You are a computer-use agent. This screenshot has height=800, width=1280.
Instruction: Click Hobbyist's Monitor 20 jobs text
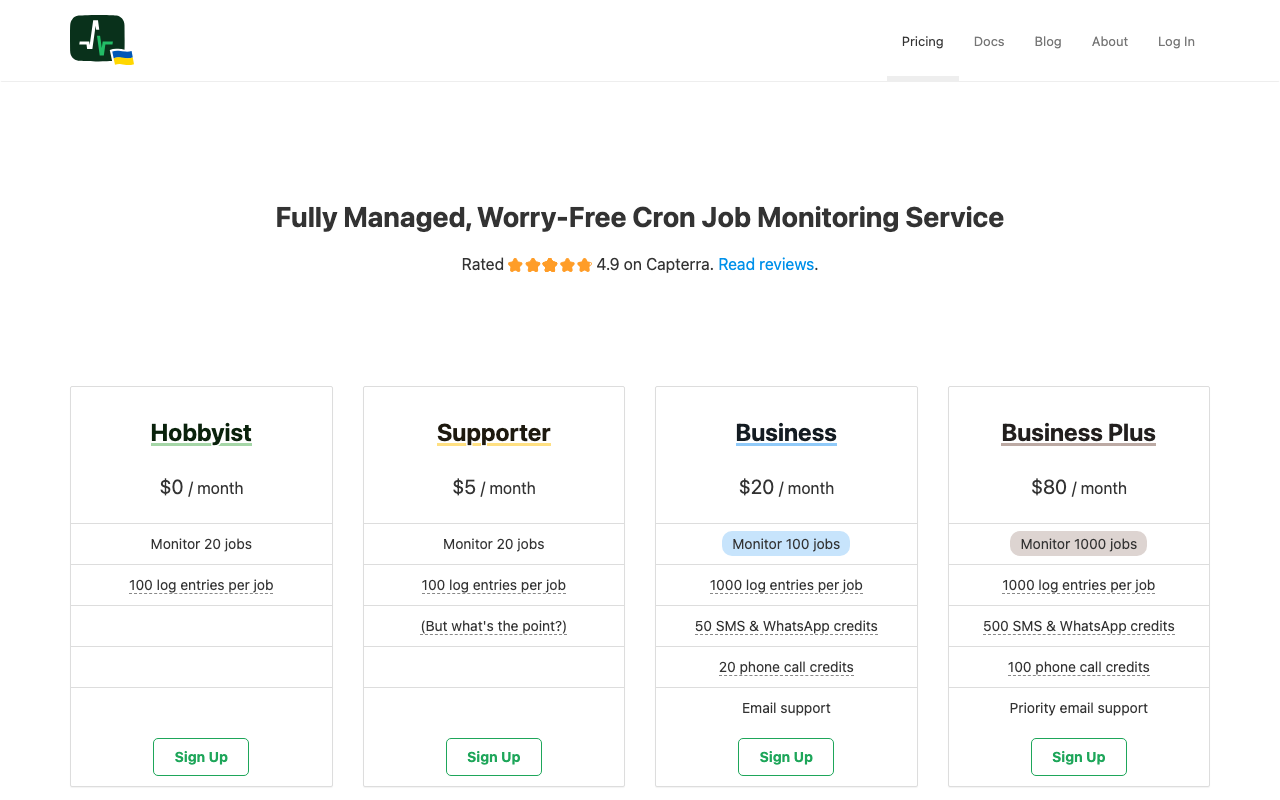[x=201, y=544]
